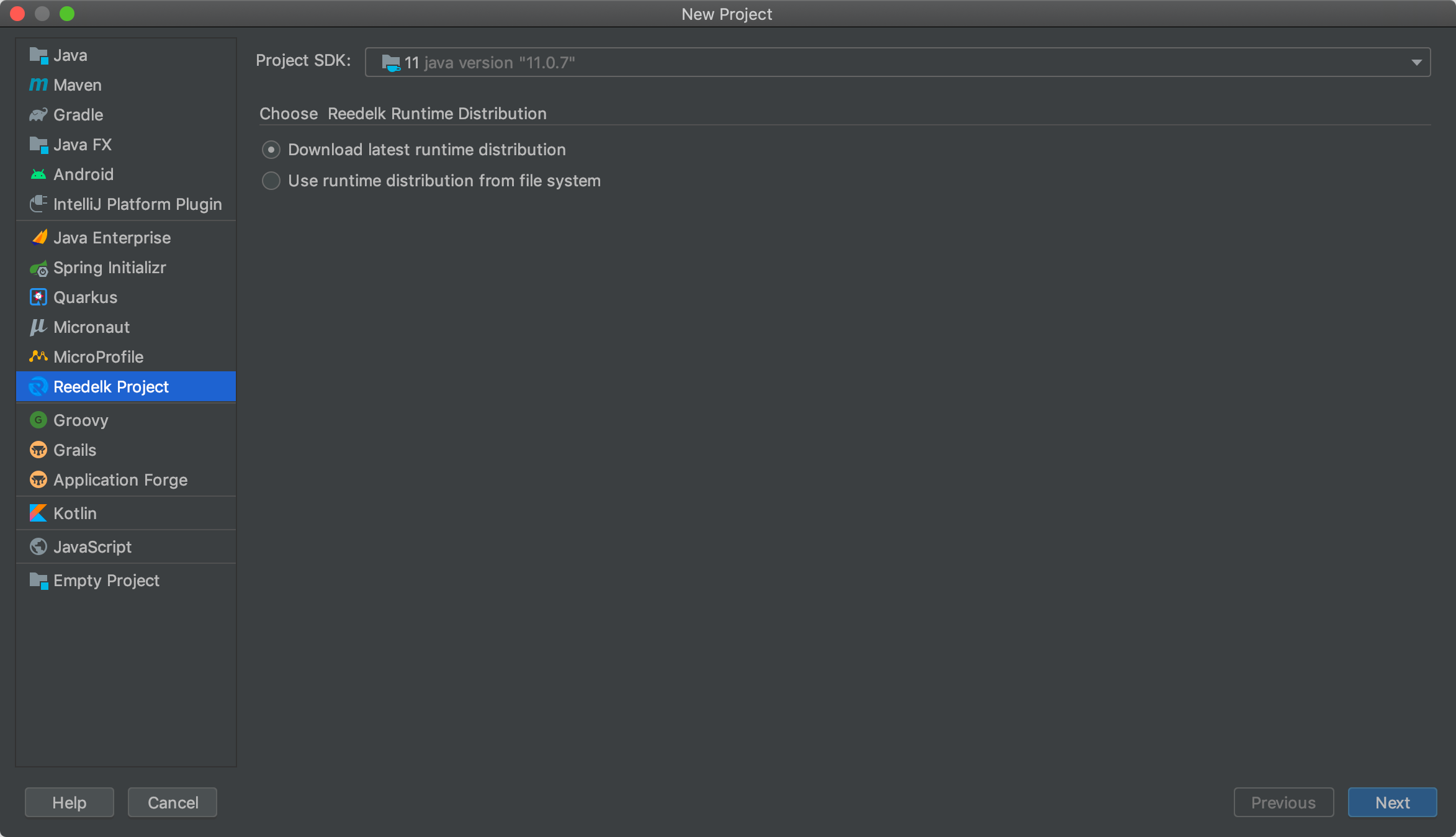Select Download latest runtime distribution option
Screen dimensions: 1456x837
(271, 150)
